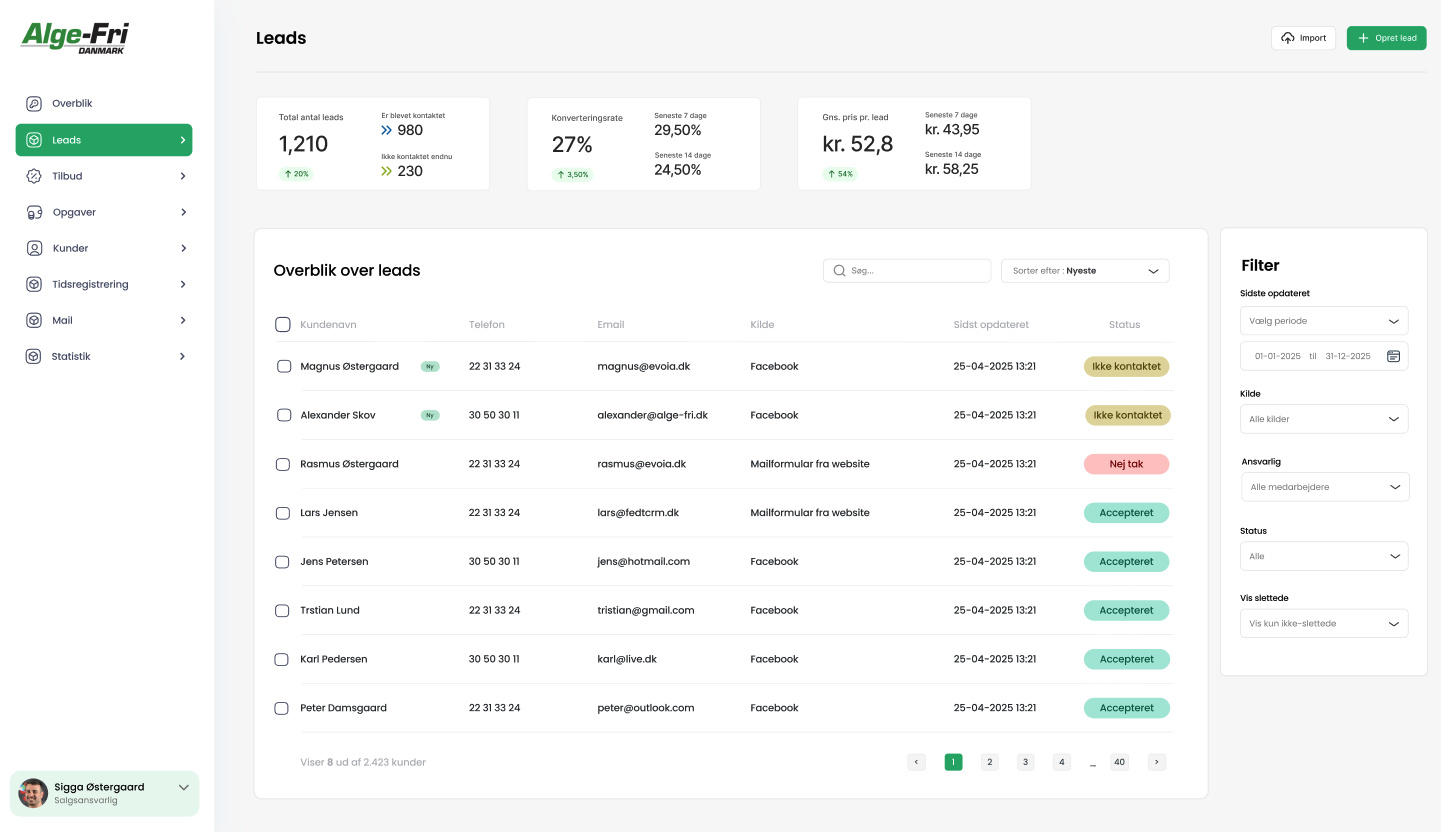
Task: Click the Tidsregistrering sidebar icon
Action: coord(34,284)
